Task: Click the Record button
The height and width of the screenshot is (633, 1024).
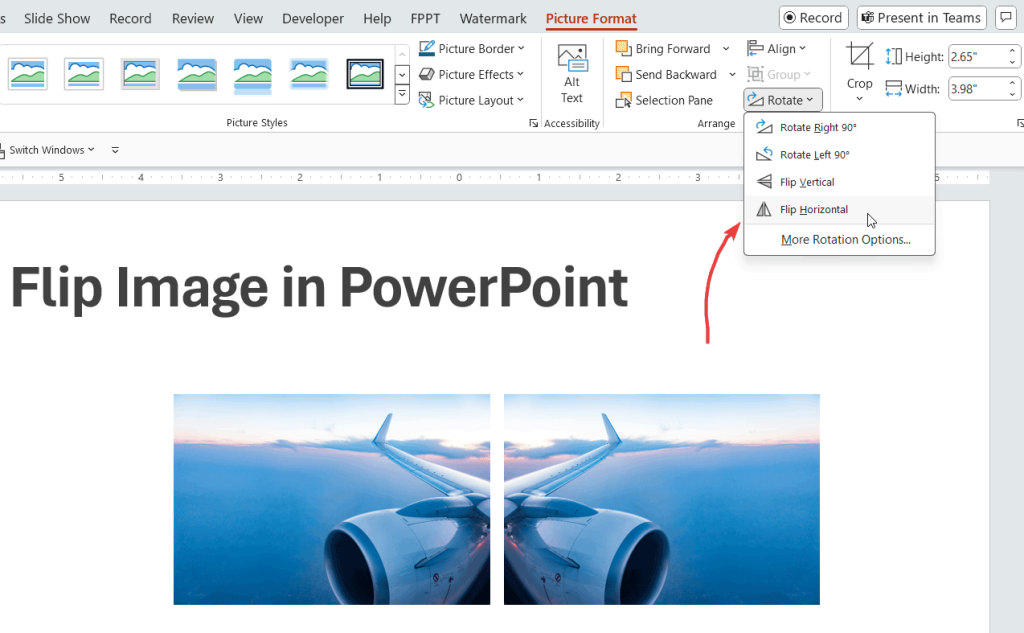Action: (813, 17)
